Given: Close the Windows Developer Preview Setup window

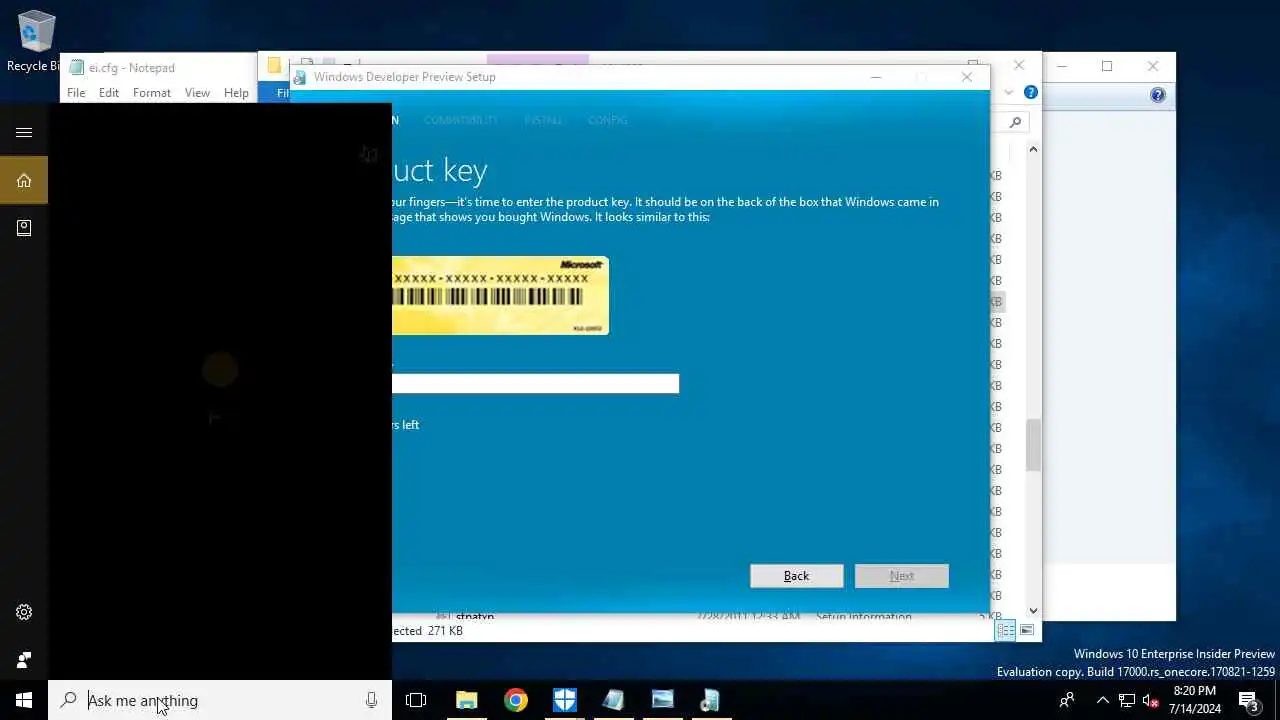Looking at the screenshot, I should tap(967, 77).
